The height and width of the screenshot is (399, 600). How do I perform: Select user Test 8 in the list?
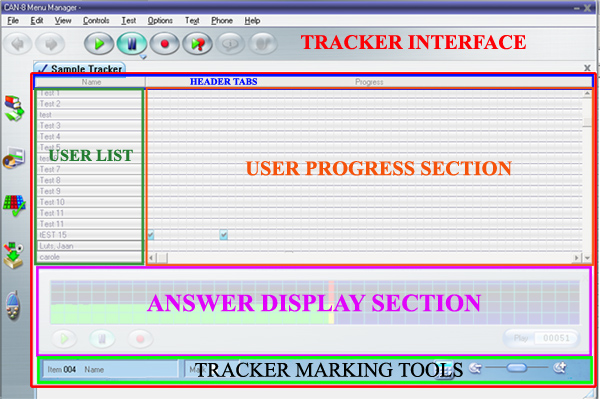(90, 180)
